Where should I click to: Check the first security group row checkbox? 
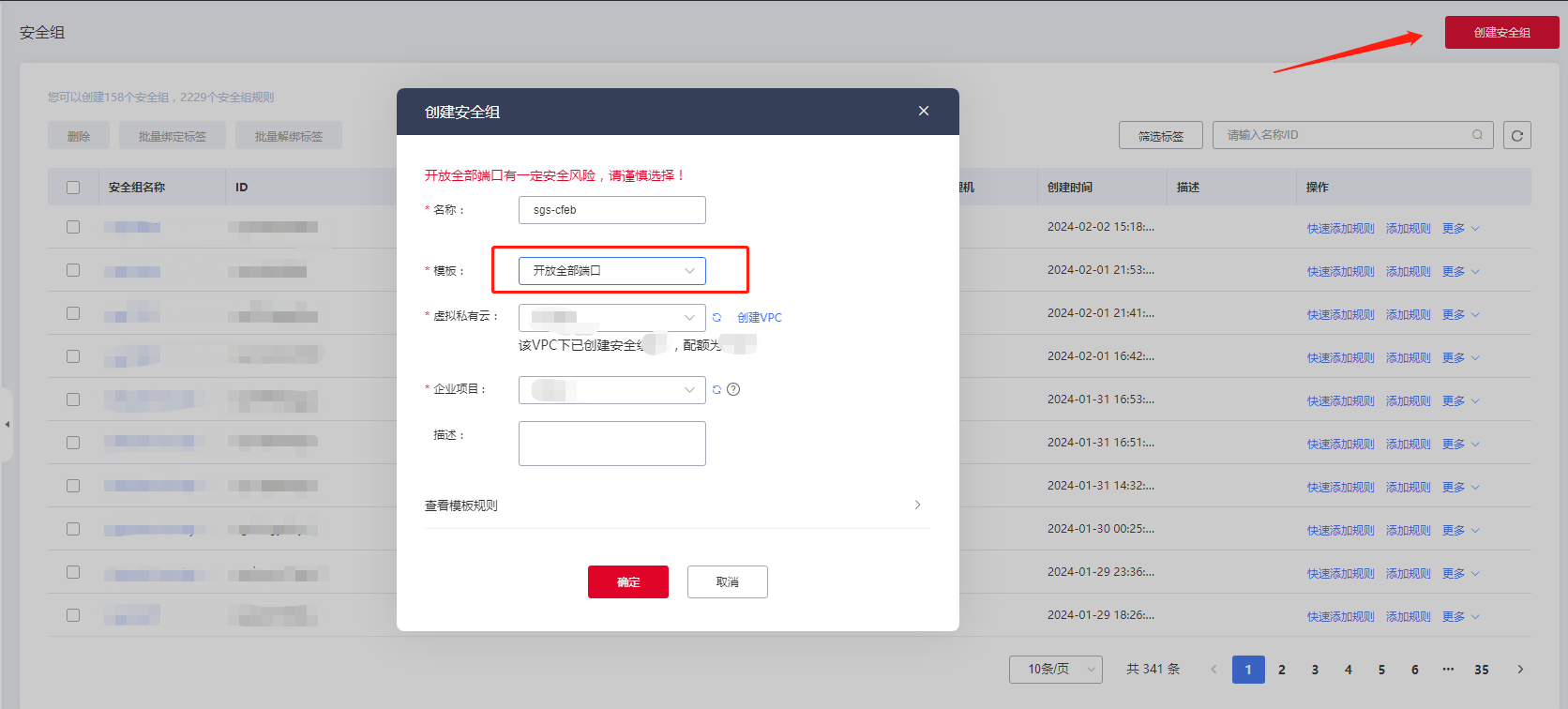73,227
